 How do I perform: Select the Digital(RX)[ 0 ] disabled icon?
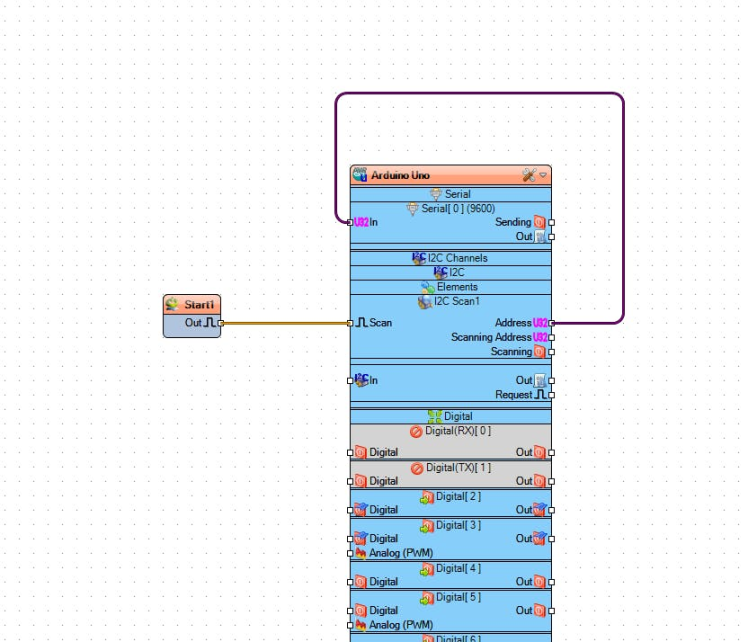pyautogui.click(x=417, y=431)
